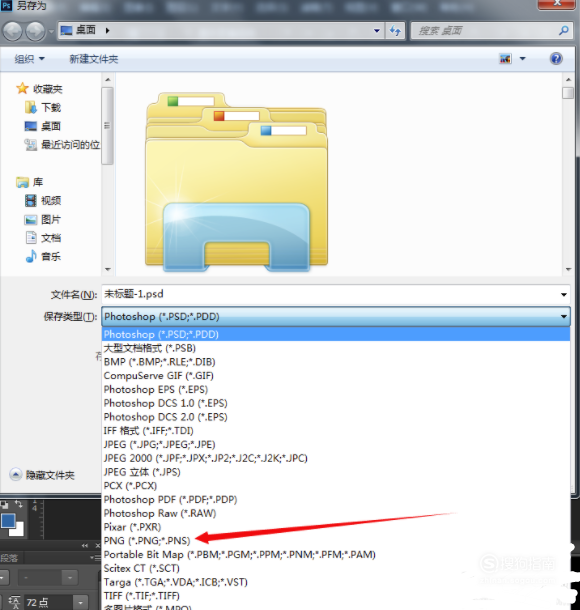
Task: Click Photoshop foreground color swatch
Action: tap(8, 521)
